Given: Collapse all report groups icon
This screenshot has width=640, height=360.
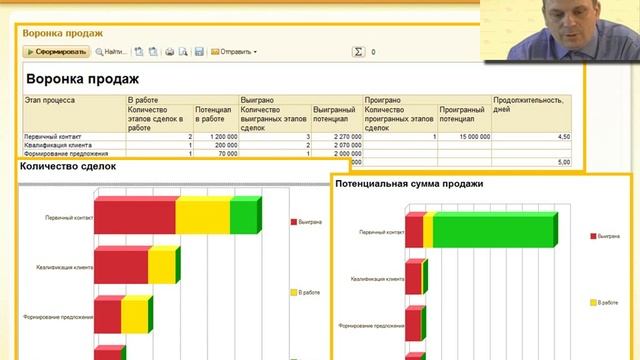Looking at the screenshot, I should 153,52.
